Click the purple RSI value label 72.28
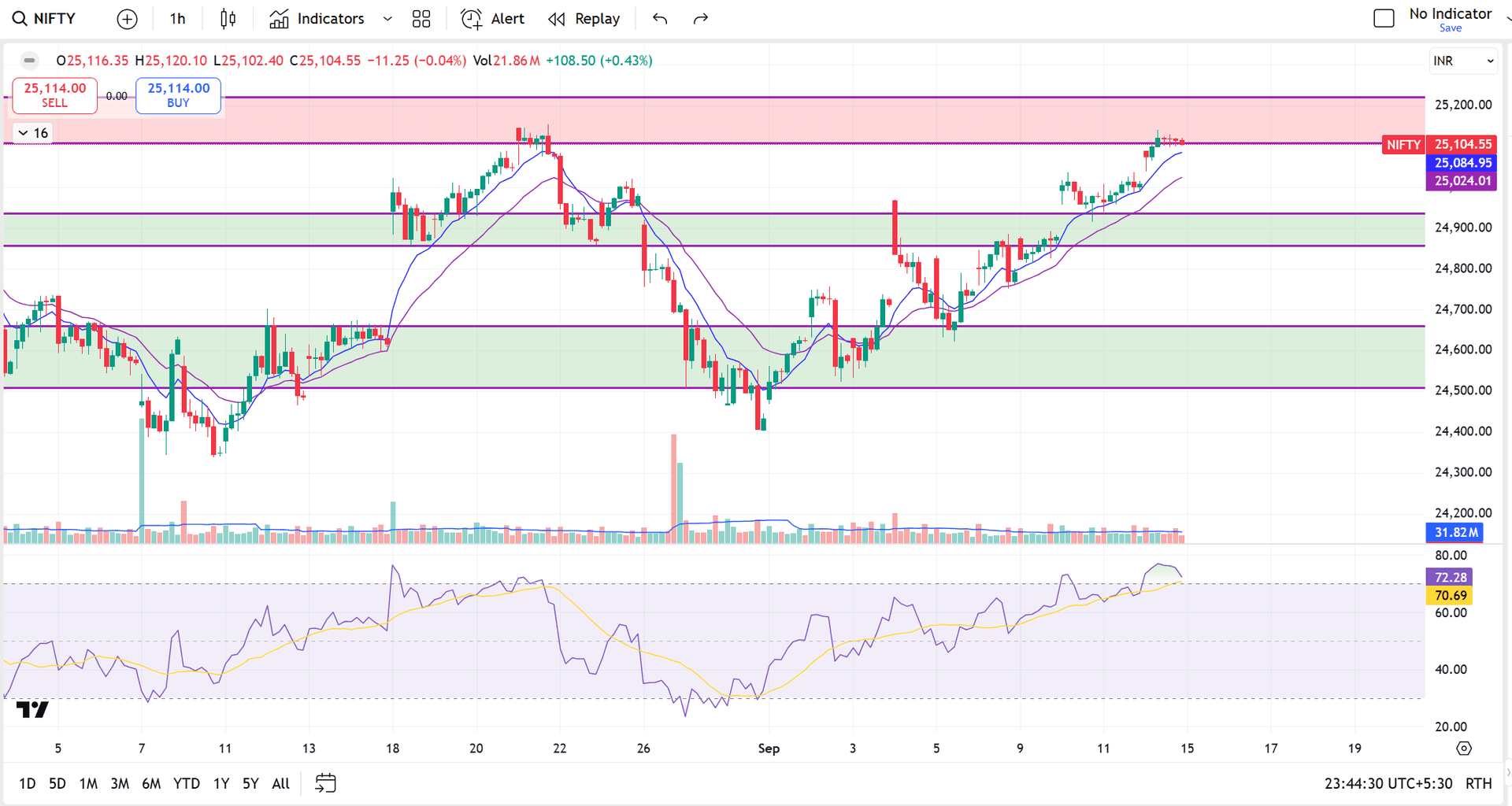Viewport: 1512px width, 806px height. coord(1451,578)
